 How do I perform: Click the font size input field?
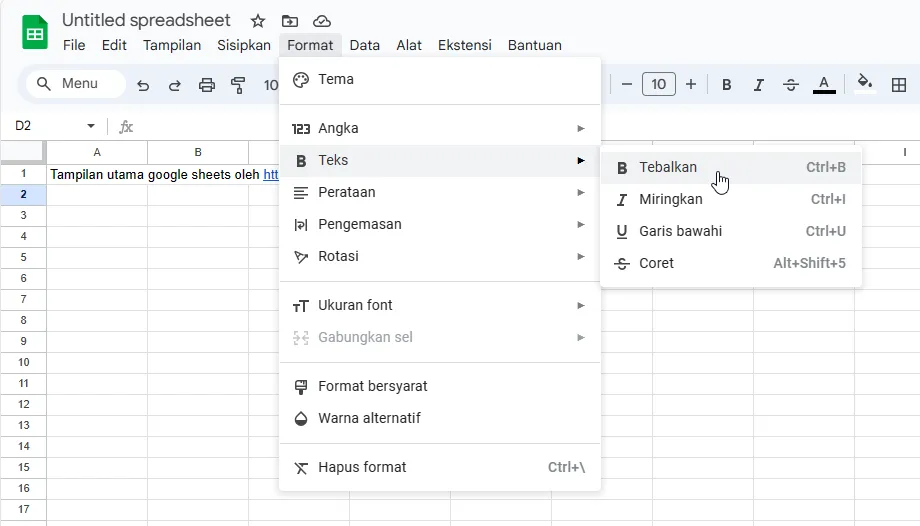coord(658,85)
